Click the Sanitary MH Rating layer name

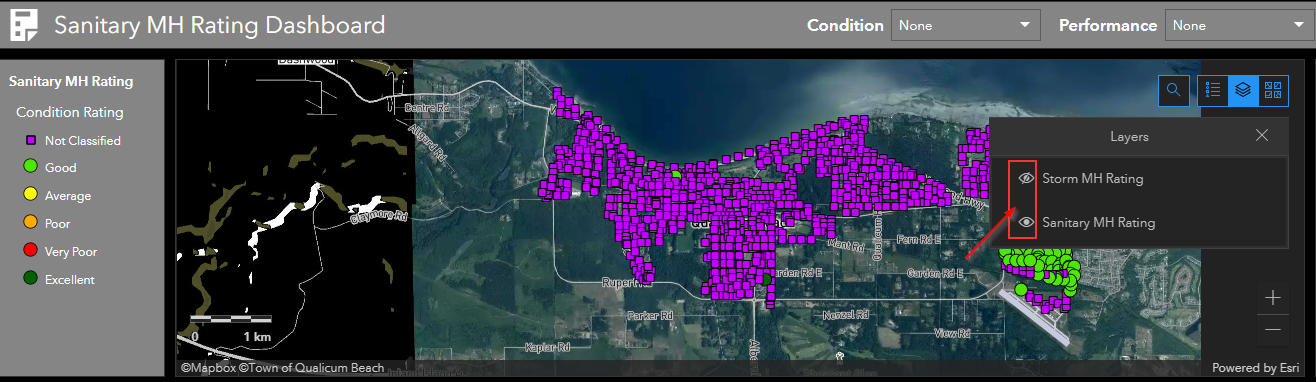tap(1098, 222)
